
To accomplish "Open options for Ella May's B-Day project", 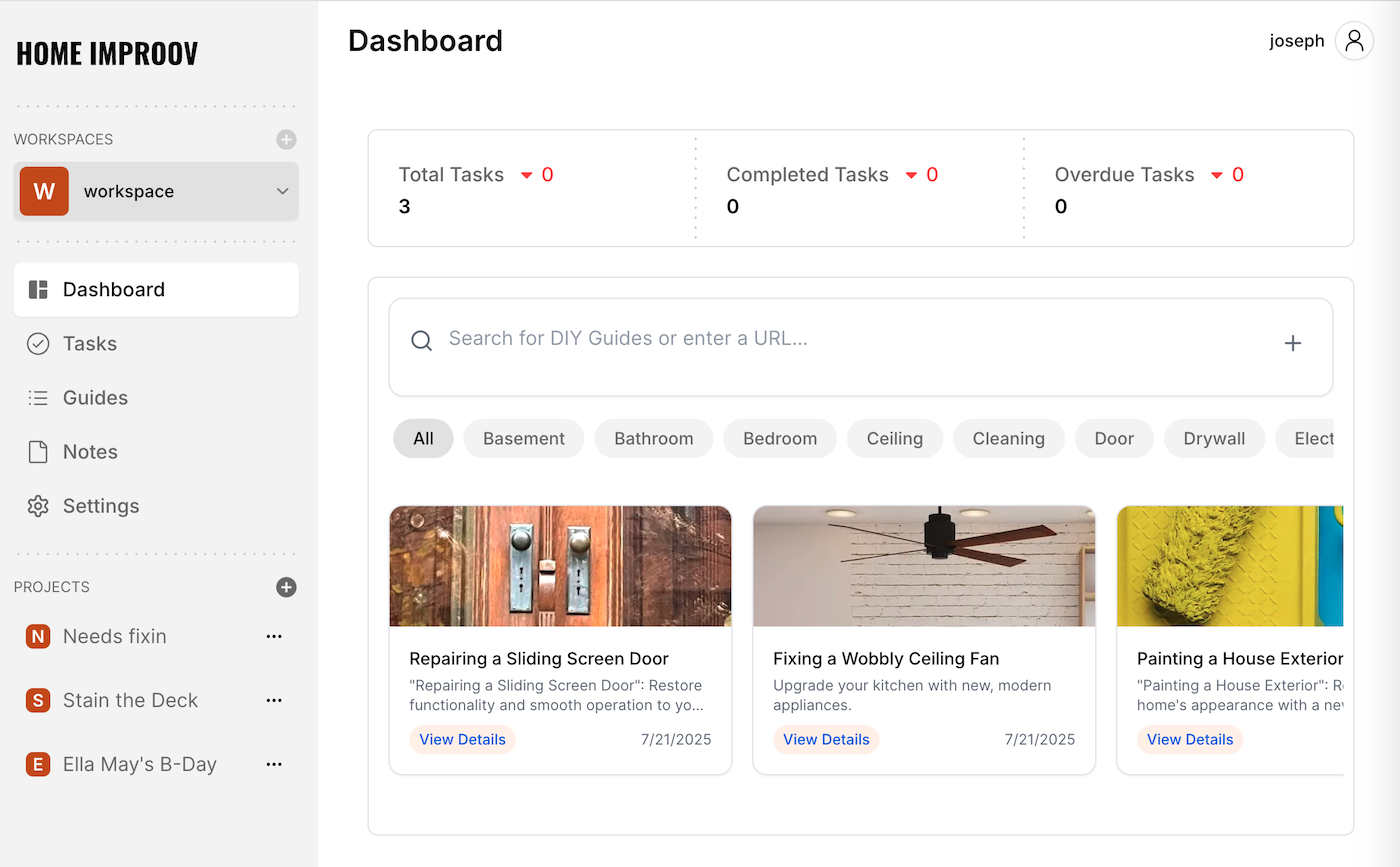I will (274, 765).
